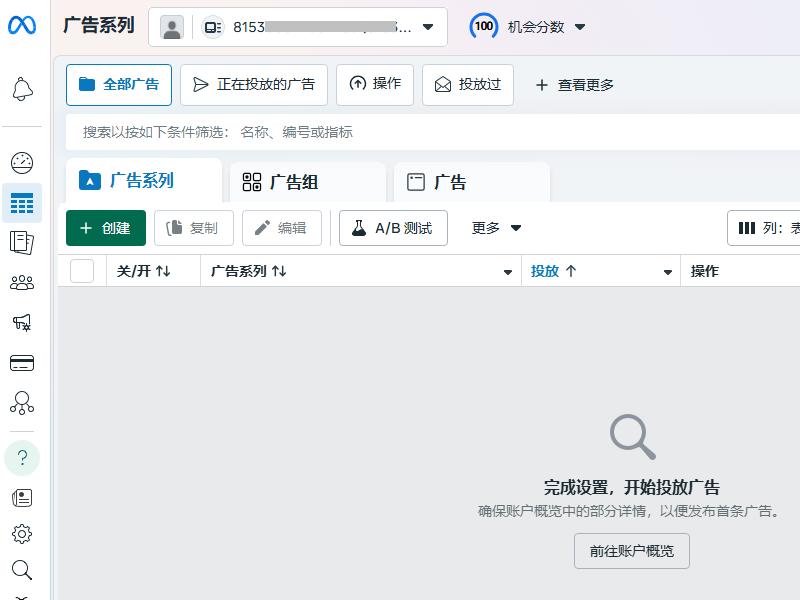
Task: Click the green 创建 button
Action: tap(106, 228)
